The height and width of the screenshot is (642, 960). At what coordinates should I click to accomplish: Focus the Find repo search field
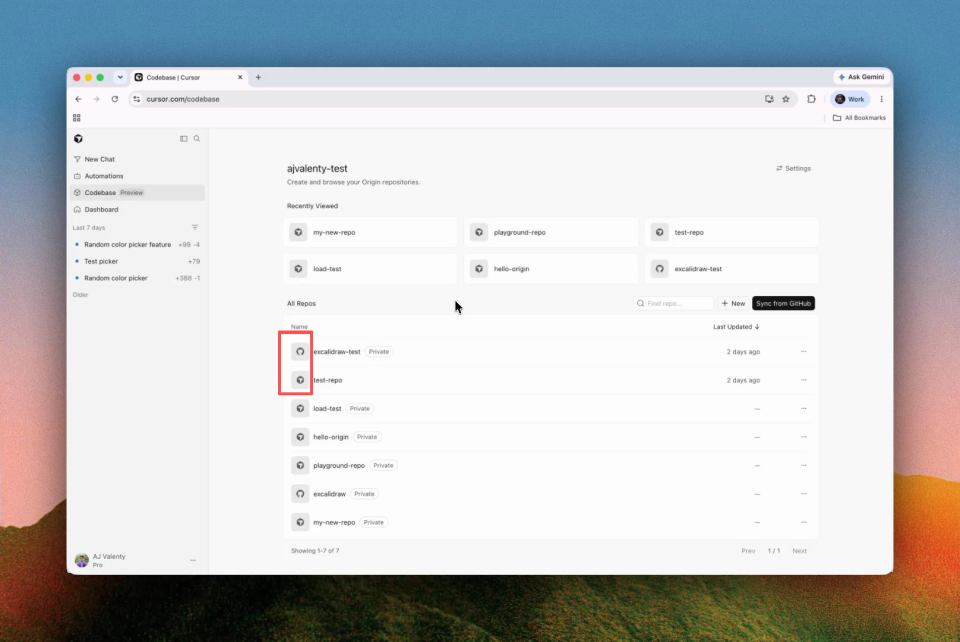(673, 304)
